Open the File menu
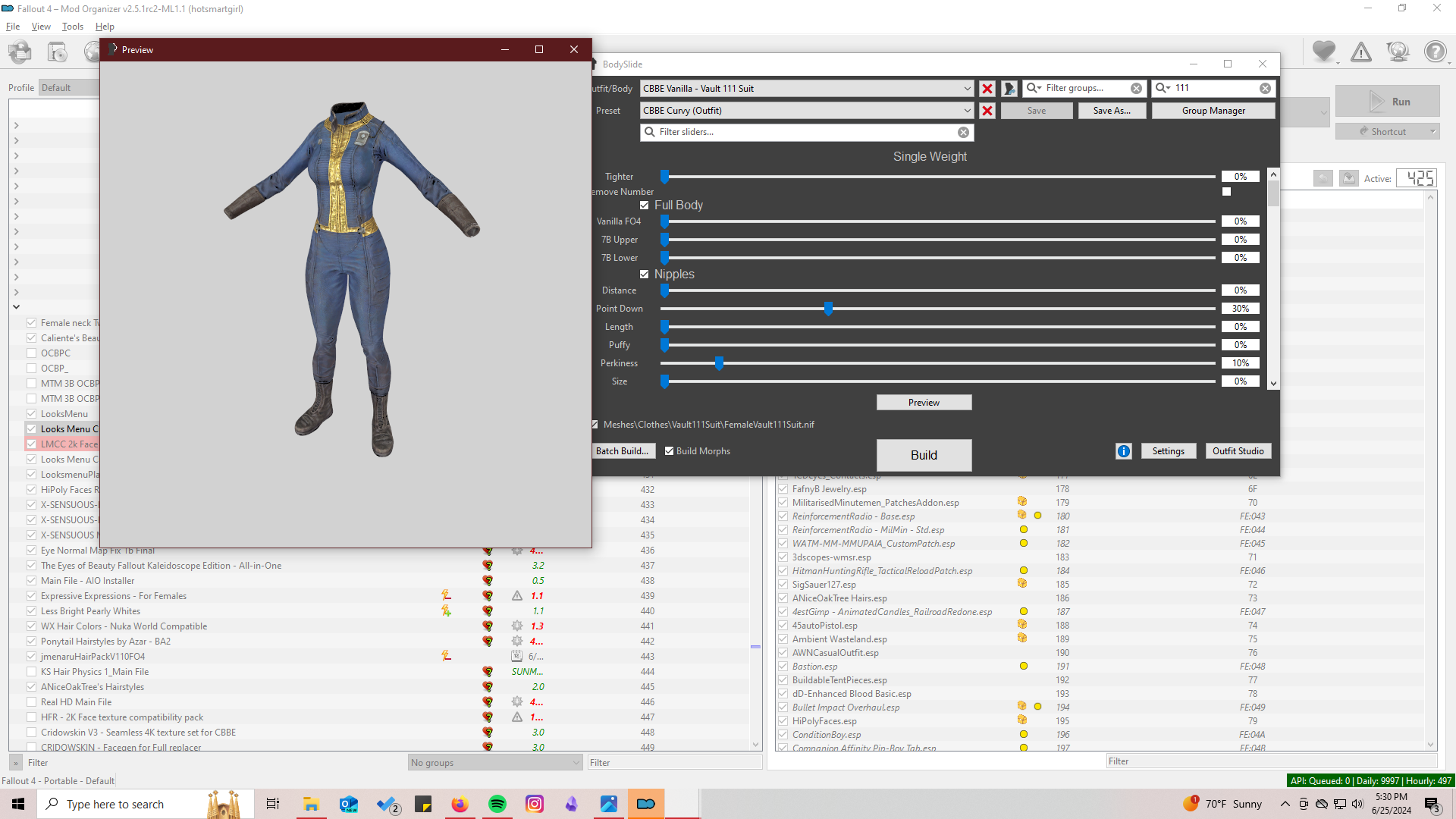The image size is (1456, 819). (13, 27)
